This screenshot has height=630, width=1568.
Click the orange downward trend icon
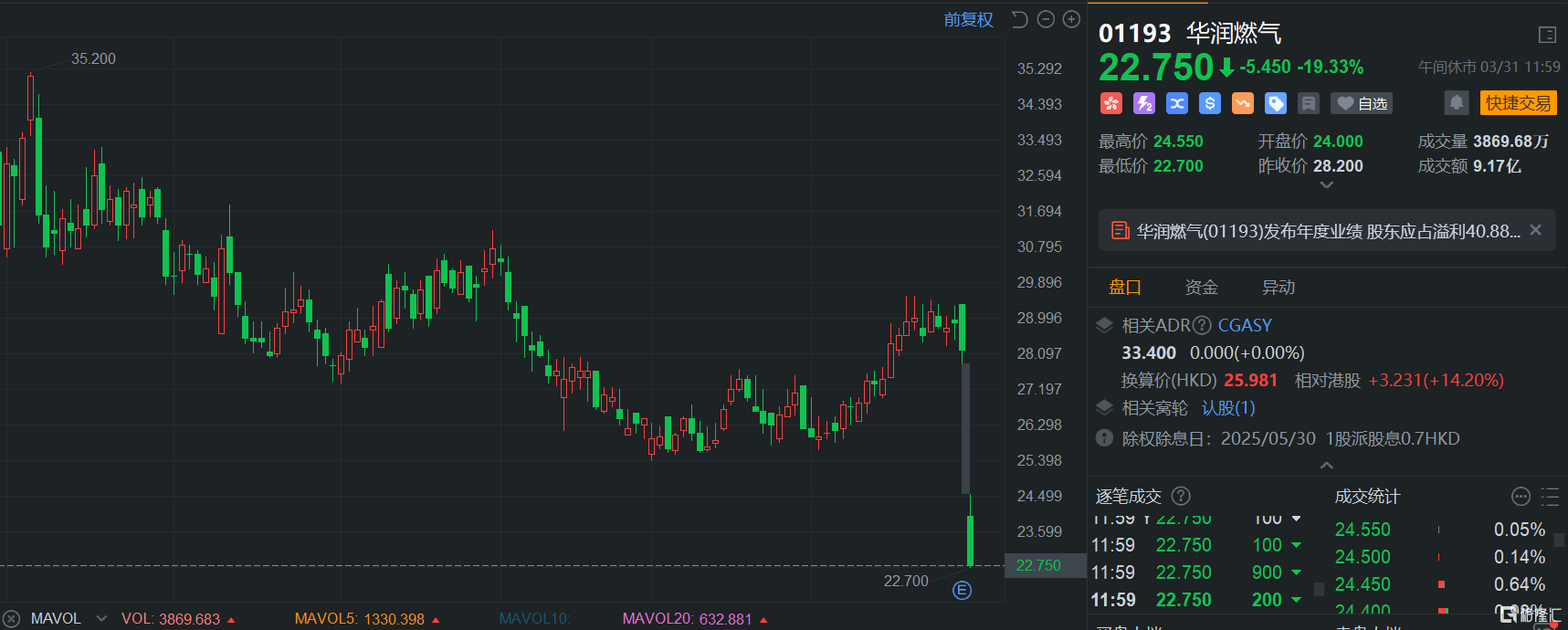[x=1242, y=103]
